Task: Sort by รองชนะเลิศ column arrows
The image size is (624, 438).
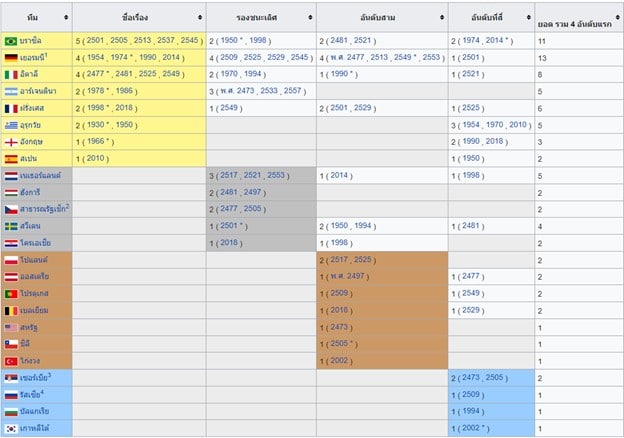Action: 310,17
